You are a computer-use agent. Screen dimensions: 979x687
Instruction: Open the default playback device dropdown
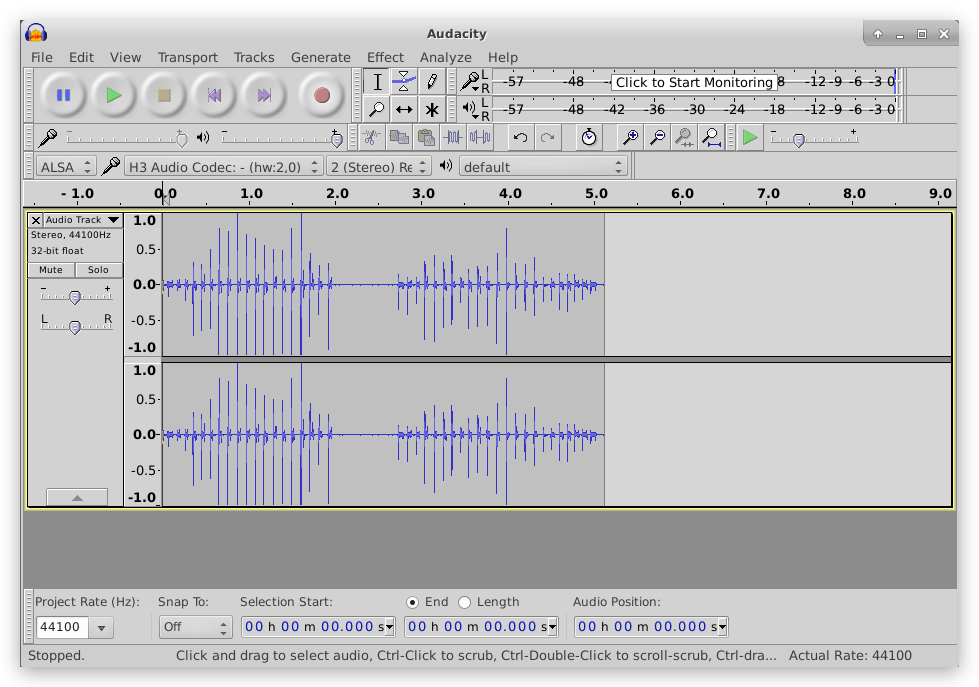[x=543, y=167]
